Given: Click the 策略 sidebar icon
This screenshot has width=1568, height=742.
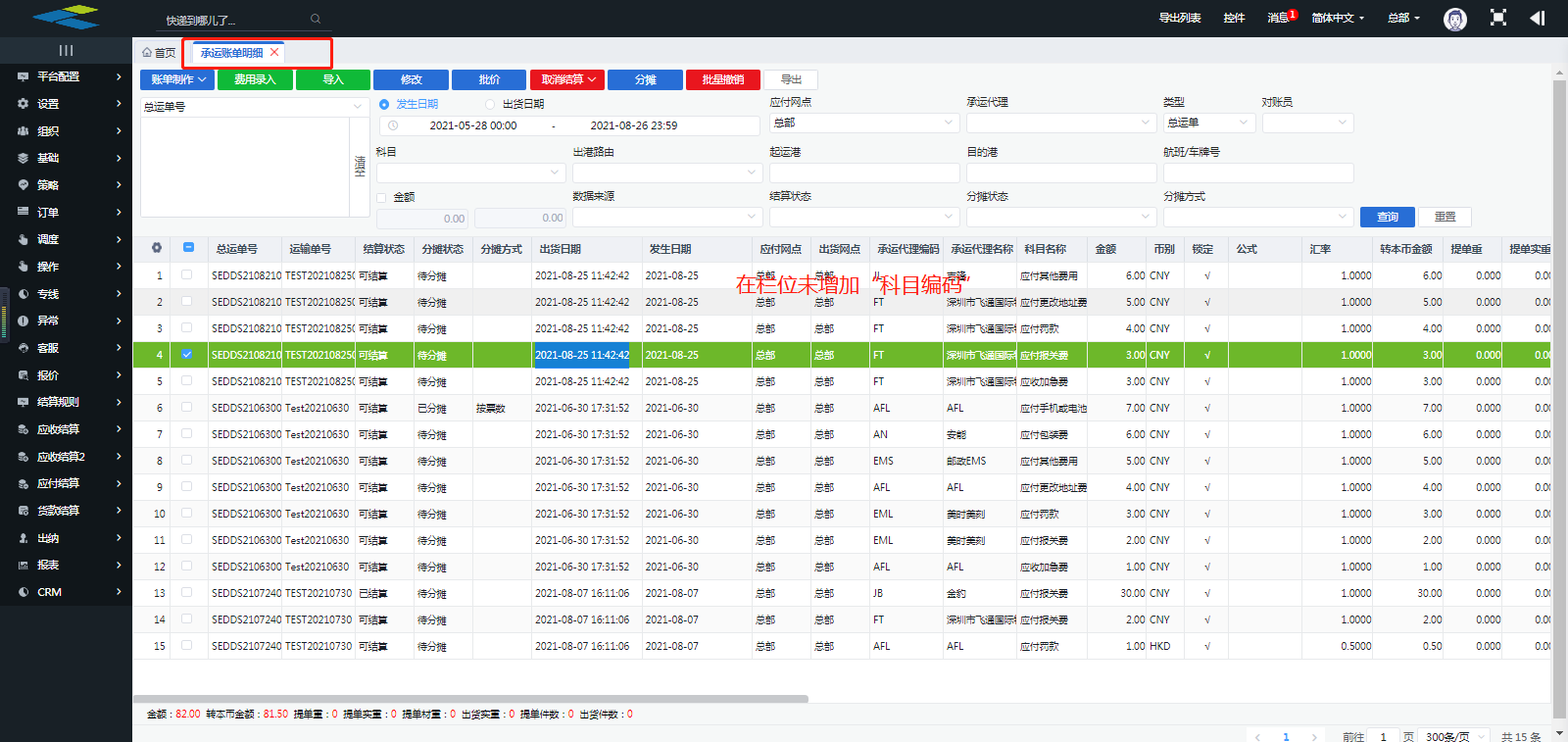Looking at the screenshot, I should (24, 184).
